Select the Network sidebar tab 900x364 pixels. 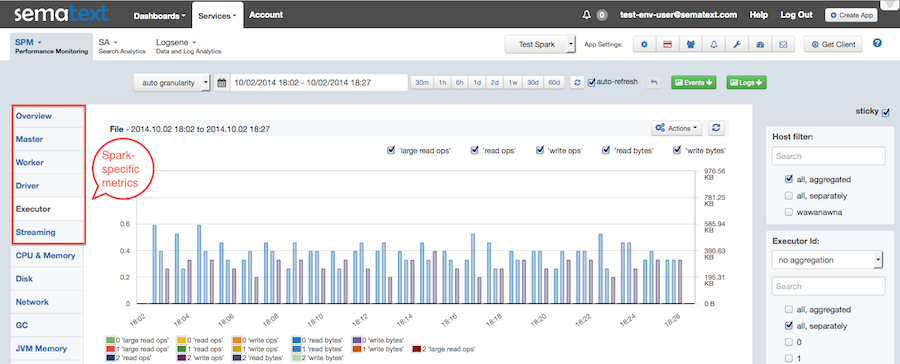(49, 302)
